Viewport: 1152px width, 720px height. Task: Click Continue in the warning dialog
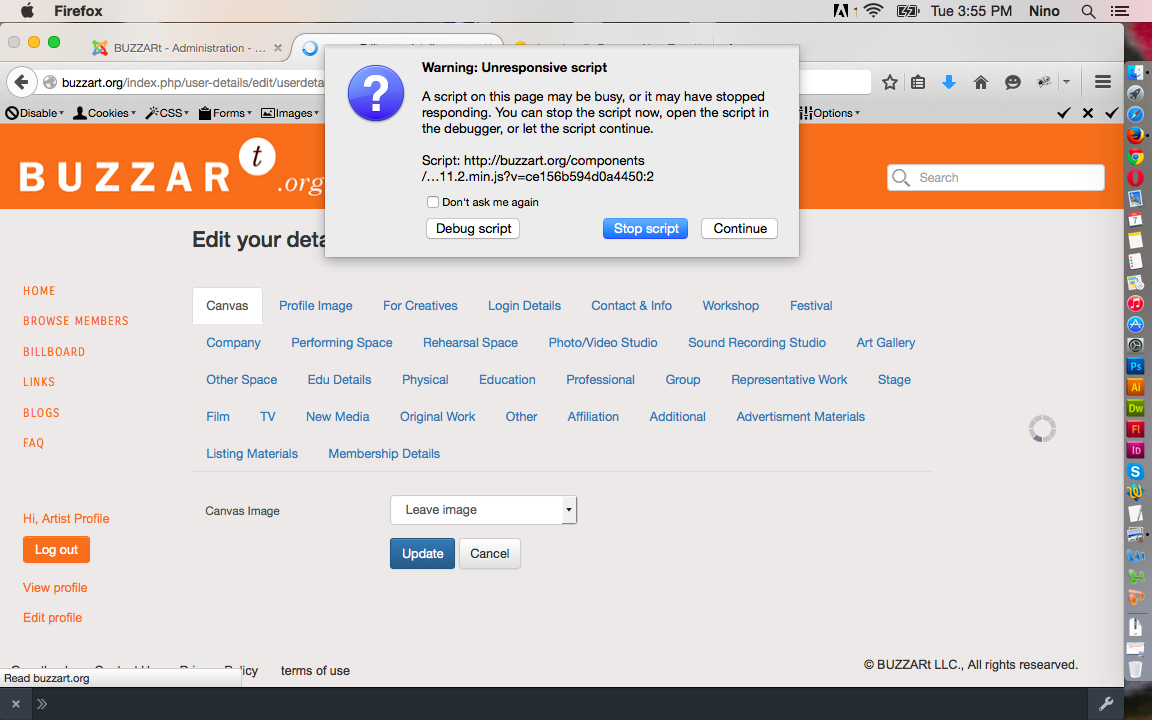pos(740,228)
